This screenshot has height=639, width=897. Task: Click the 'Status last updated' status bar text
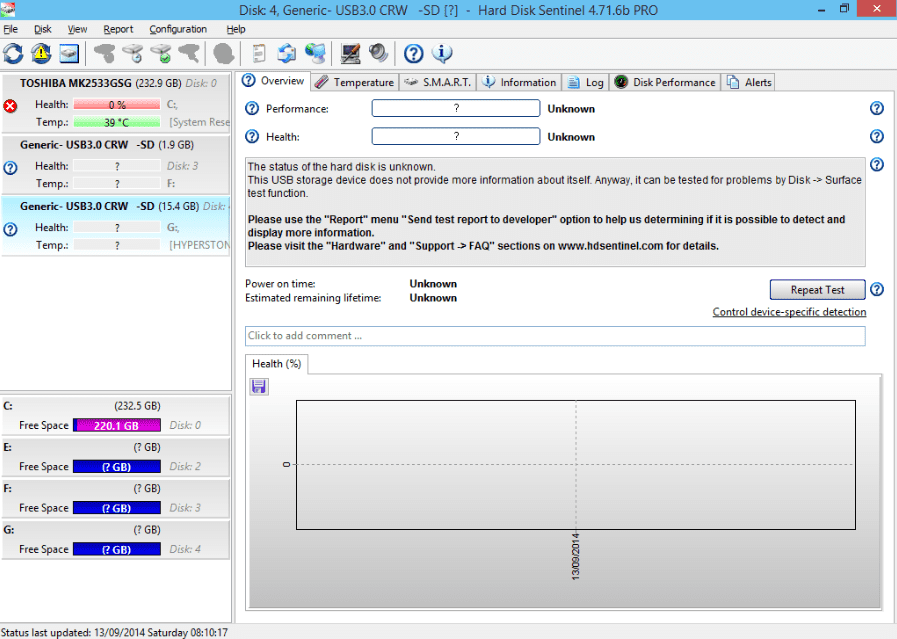click(114, 632)
